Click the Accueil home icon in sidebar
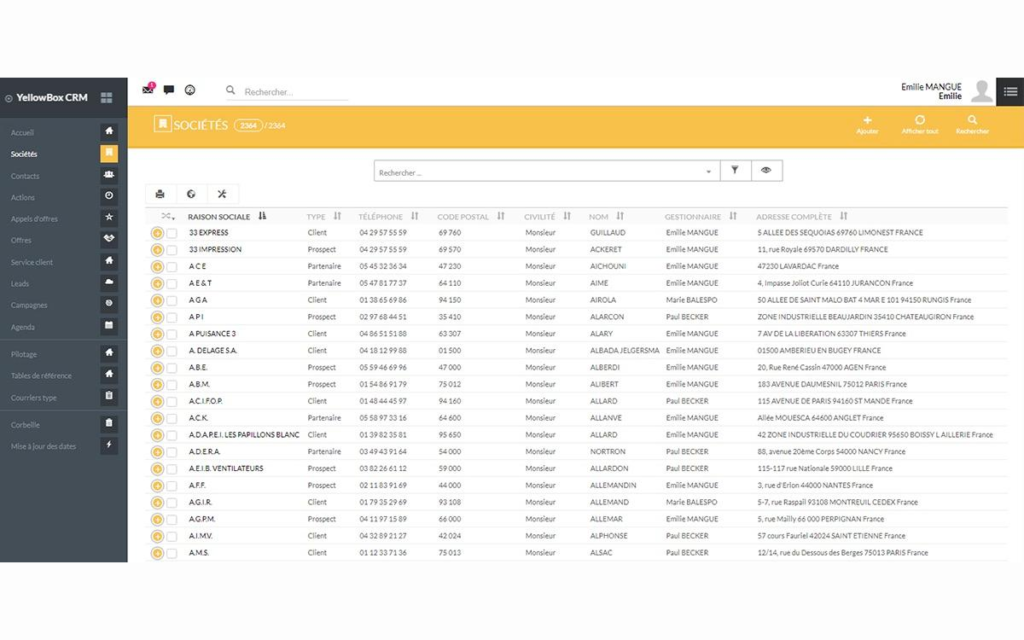The width and height of the screenshot is (1024, 640). pyautogui.click(x=109, y=131)
